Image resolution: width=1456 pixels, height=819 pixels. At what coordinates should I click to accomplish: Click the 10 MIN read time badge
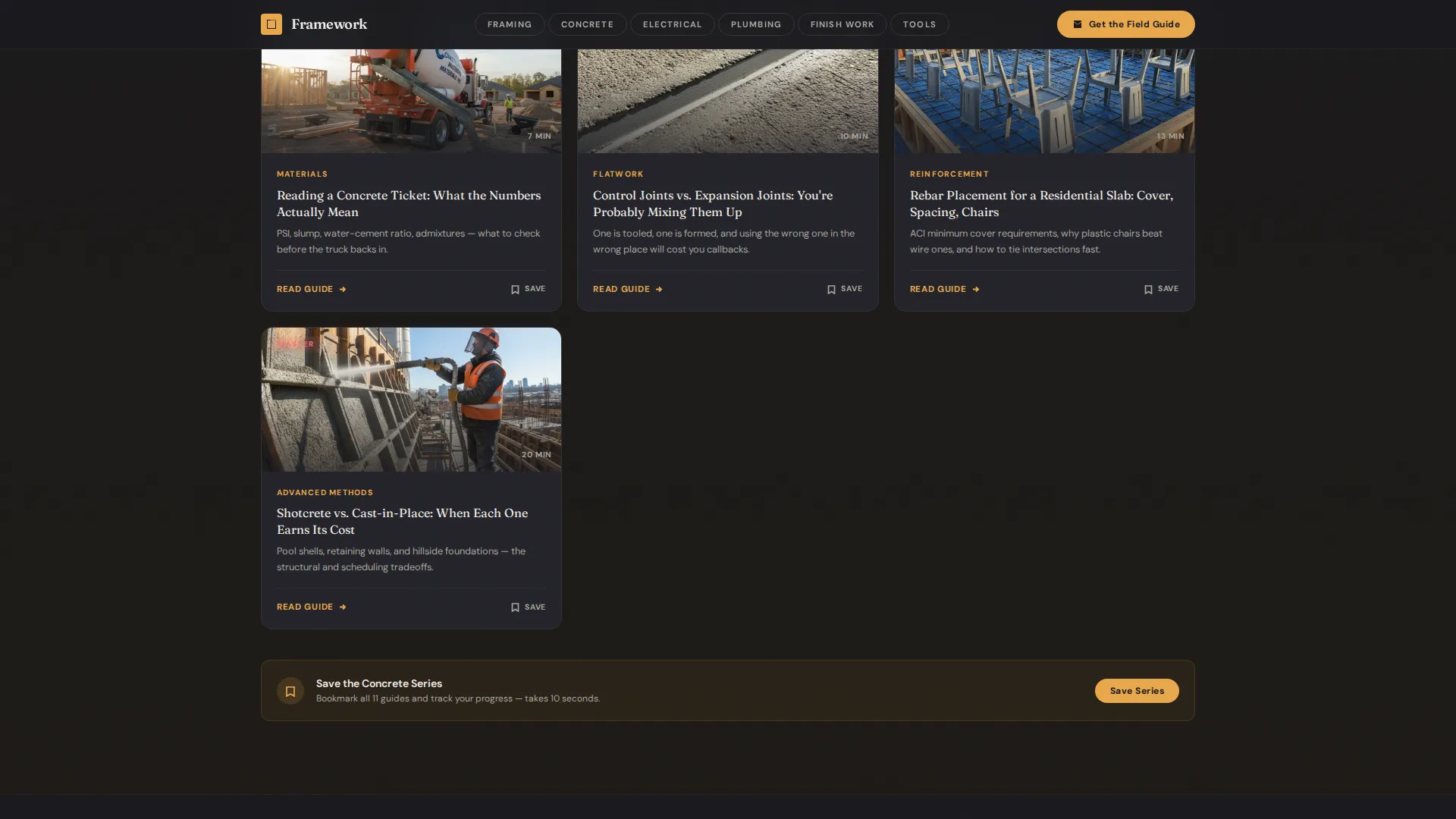[854, 136]
